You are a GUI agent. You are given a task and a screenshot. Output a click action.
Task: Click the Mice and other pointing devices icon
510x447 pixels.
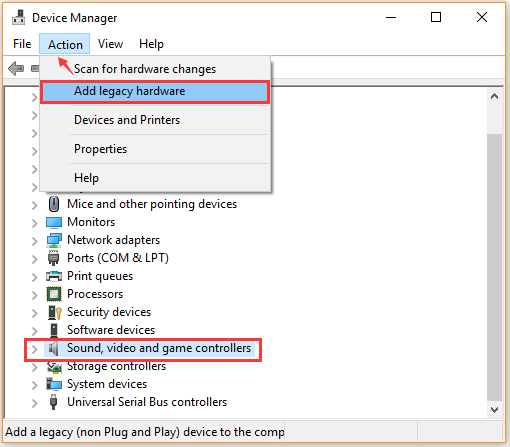point(54,204)
